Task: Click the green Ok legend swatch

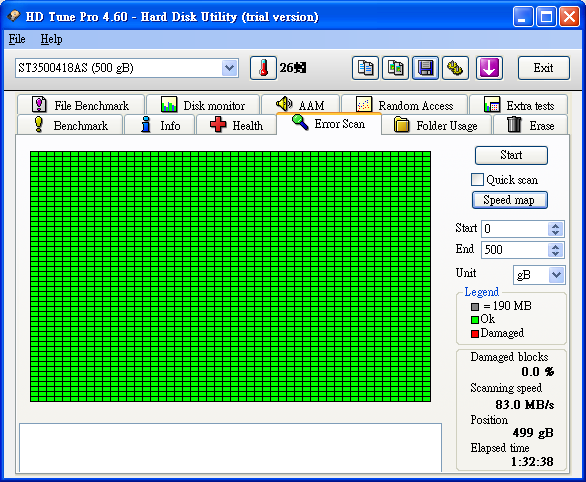Action: click(x=475, y=320)
